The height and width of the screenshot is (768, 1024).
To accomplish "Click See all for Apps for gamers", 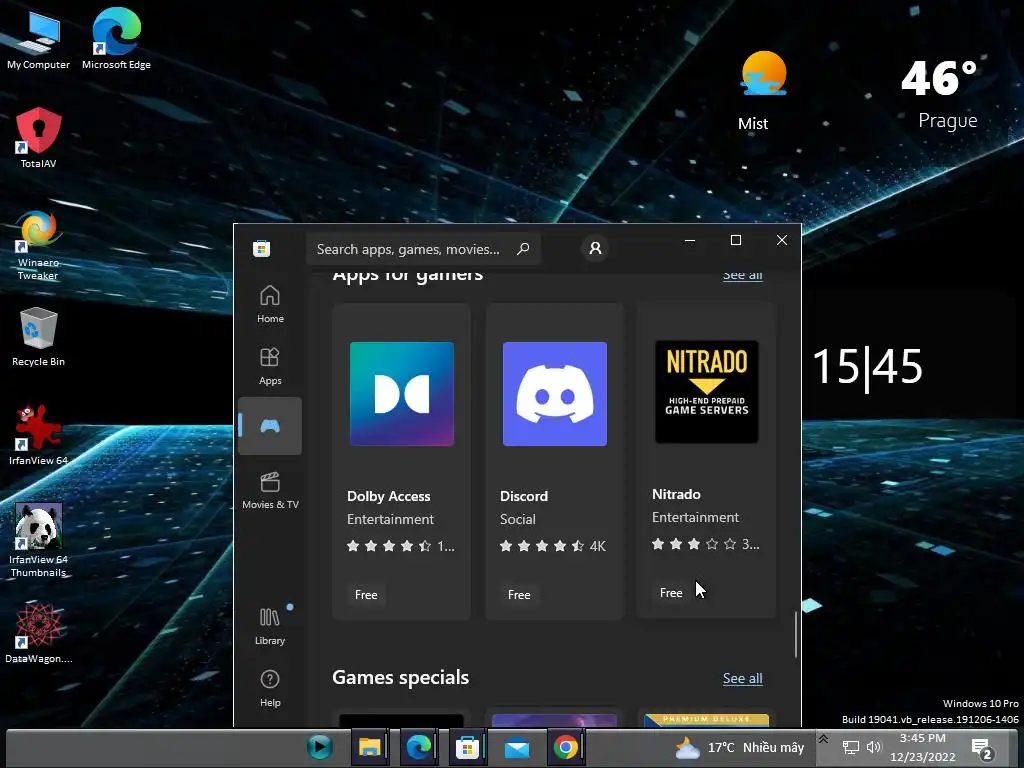I will (x=743, y=275).
